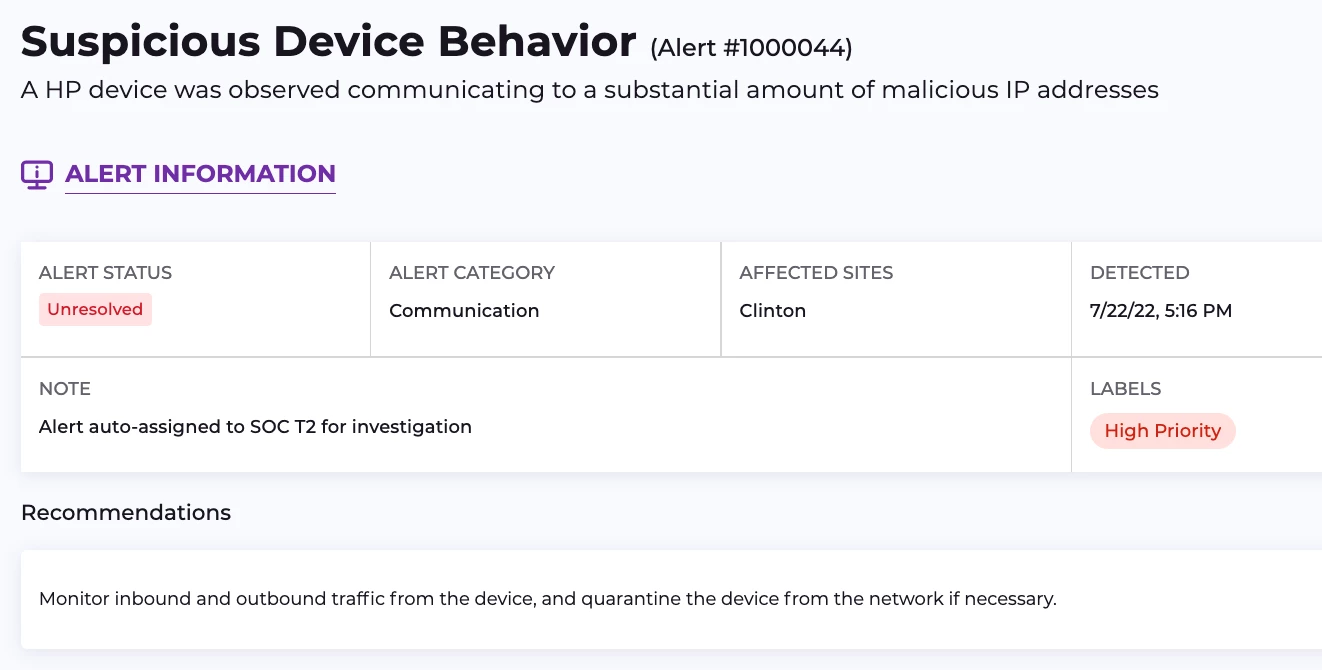Click the monitor alert icon beside Alert Information

[x=37, y=175]
